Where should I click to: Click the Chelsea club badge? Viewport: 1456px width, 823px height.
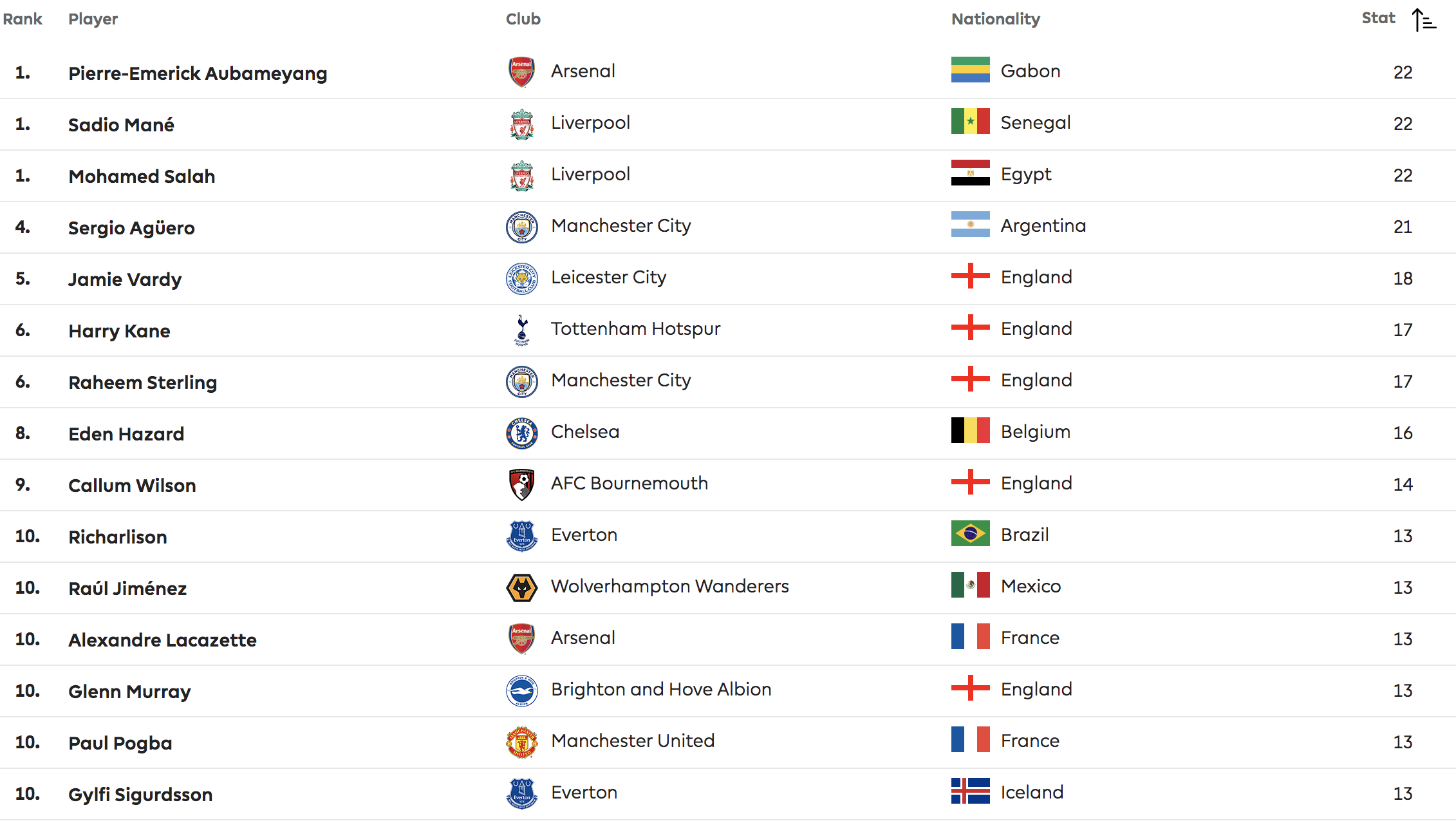[x=522, y=433]
